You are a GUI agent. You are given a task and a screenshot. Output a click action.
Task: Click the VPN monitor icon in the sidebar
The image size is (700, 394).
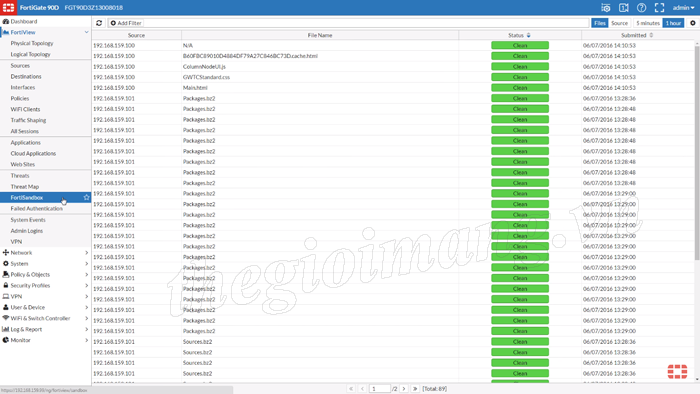tap(6, 296)
